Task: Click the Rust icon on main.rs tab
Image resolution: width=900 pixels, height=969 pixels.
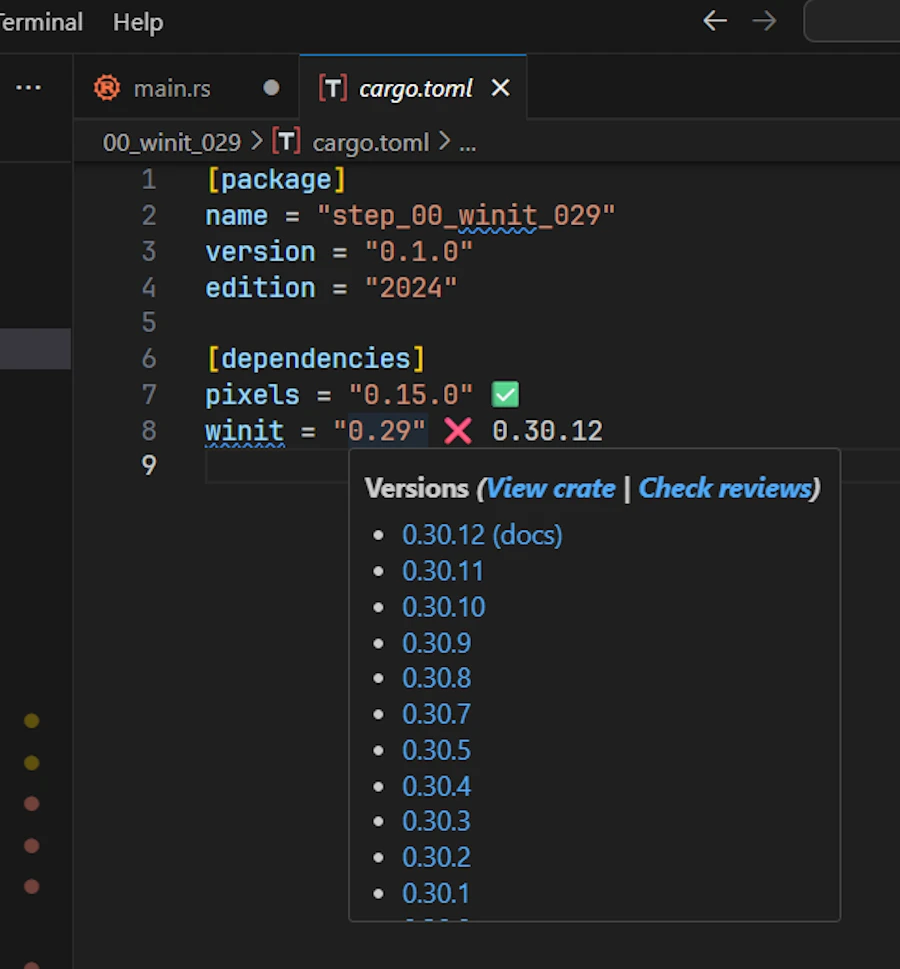Action: pos(106,88)
